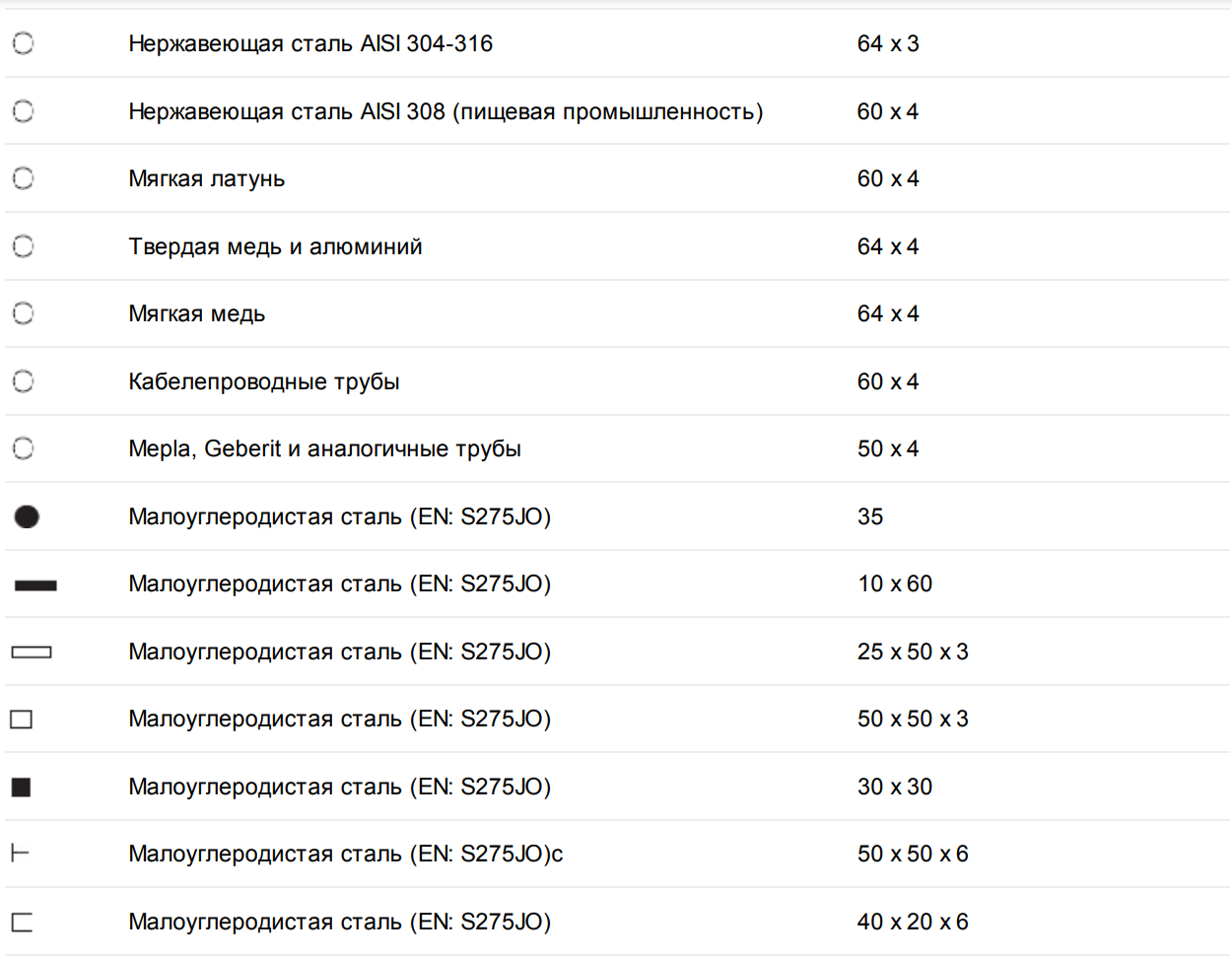1232x959 pixels.
Task: Click the hollow rectangular tube icon
Action: pos(32,651)
